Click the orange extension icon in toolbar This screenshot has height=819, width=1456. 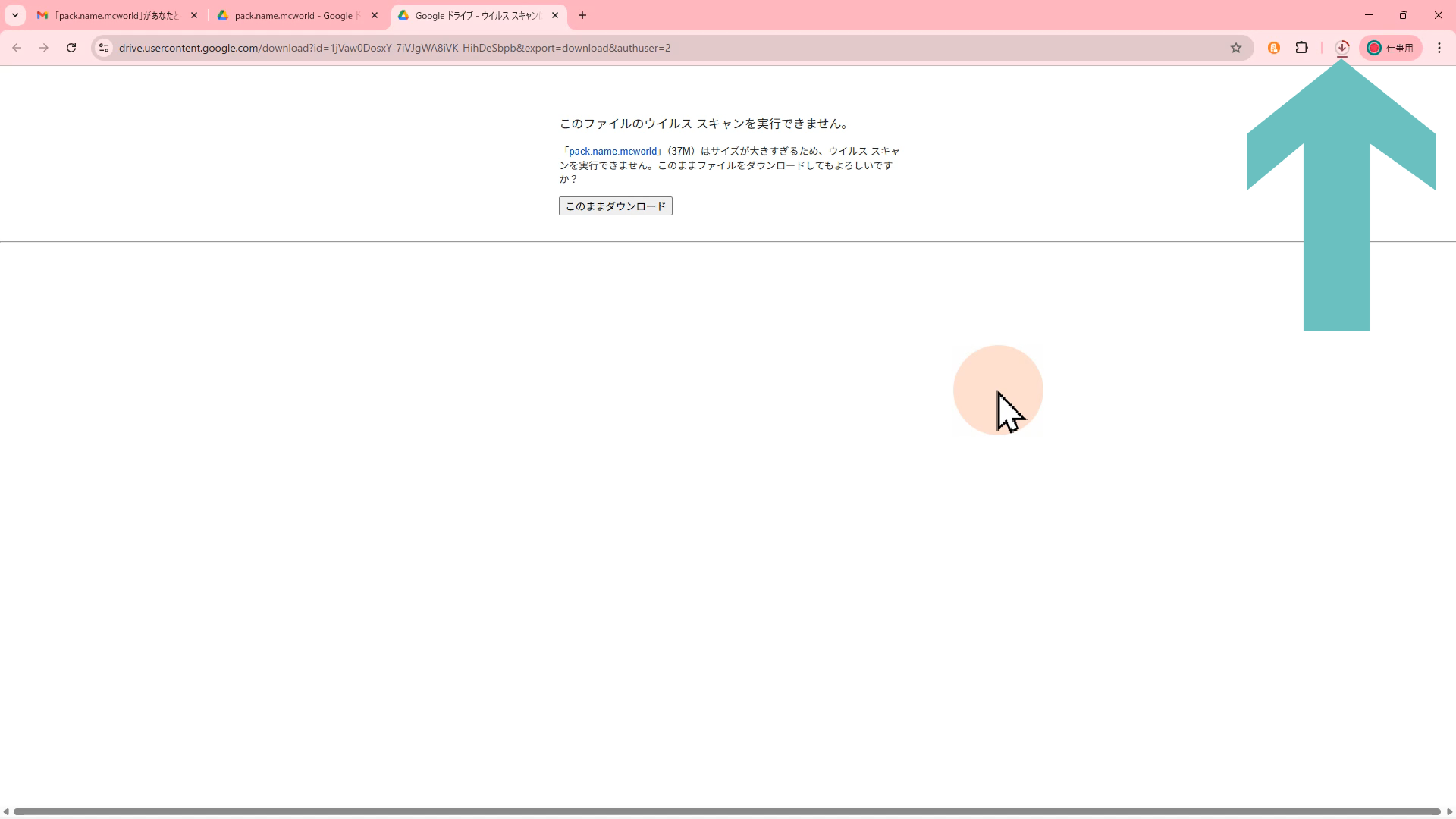(x=1274, y=48)
